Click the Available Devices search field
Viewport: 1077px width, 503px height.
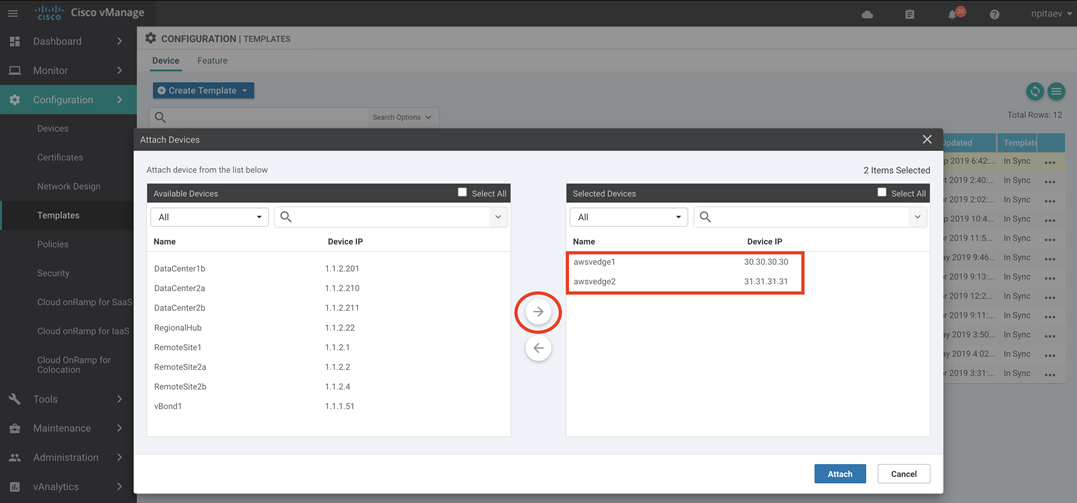392,217
